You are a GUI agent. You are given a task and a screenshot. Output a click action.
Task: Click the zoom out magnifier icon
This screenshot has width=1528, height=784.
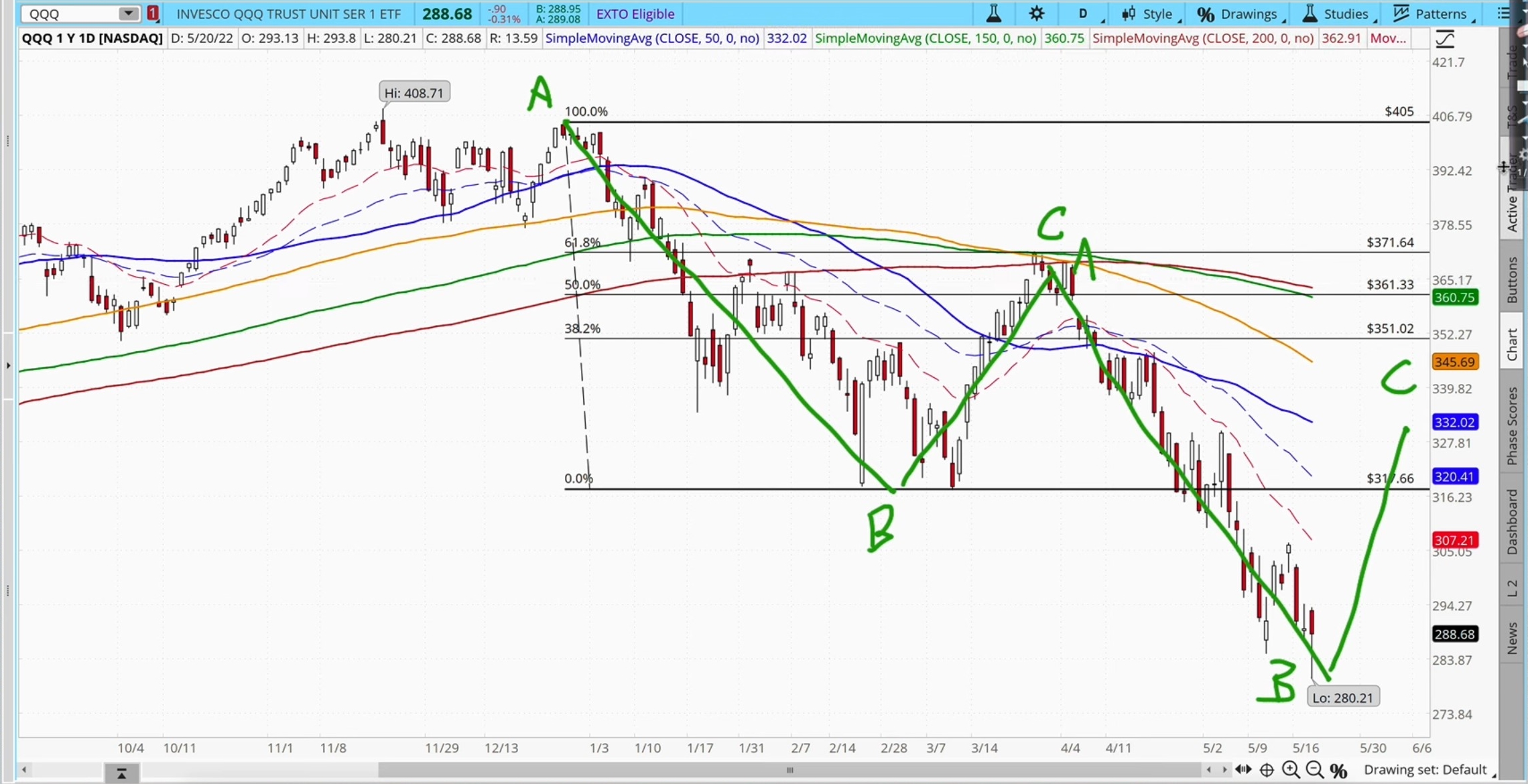click(x=1315, y=770)
